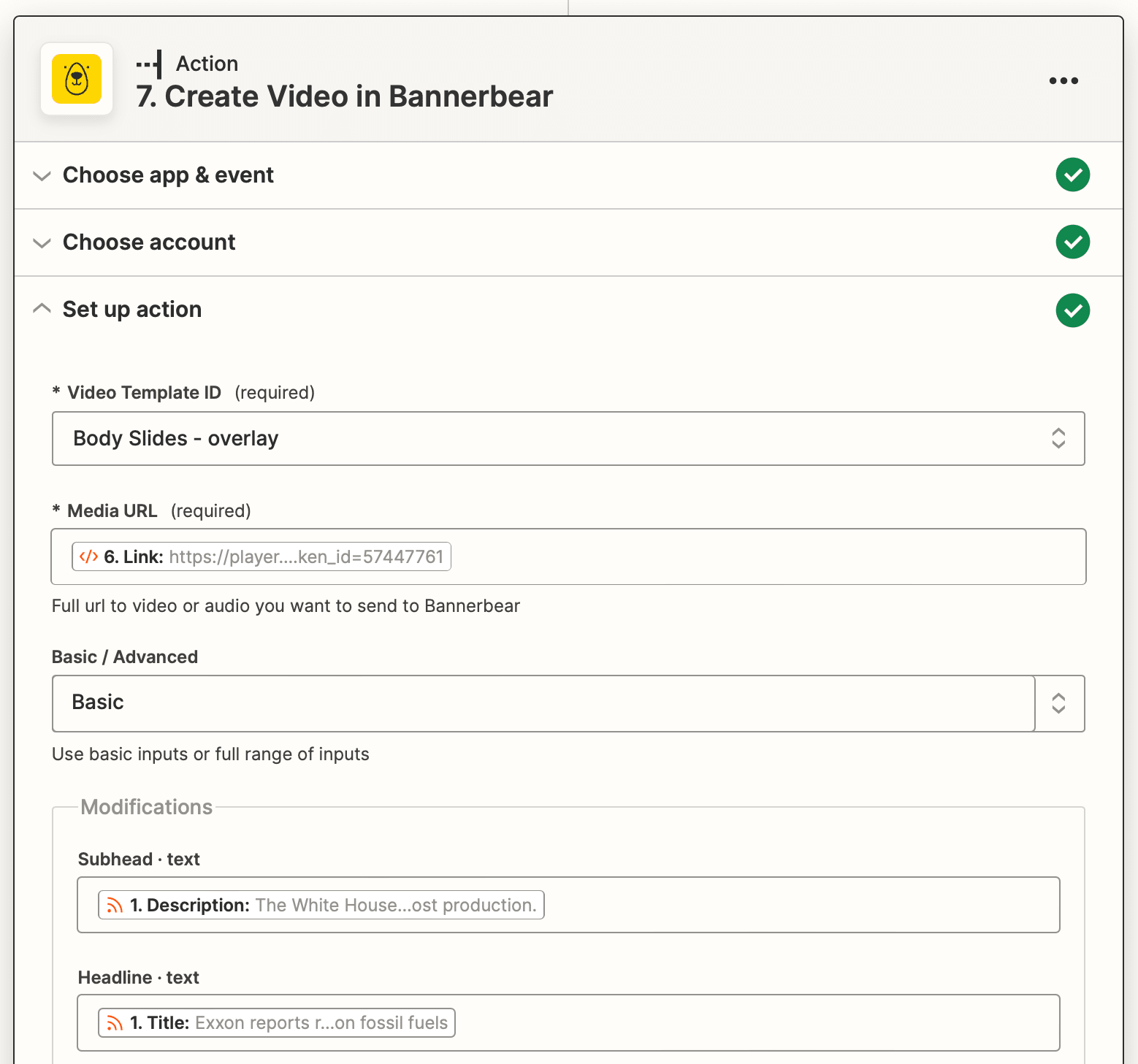
Task: Click the code icon in Link pill
Action: tap(88, 556)
